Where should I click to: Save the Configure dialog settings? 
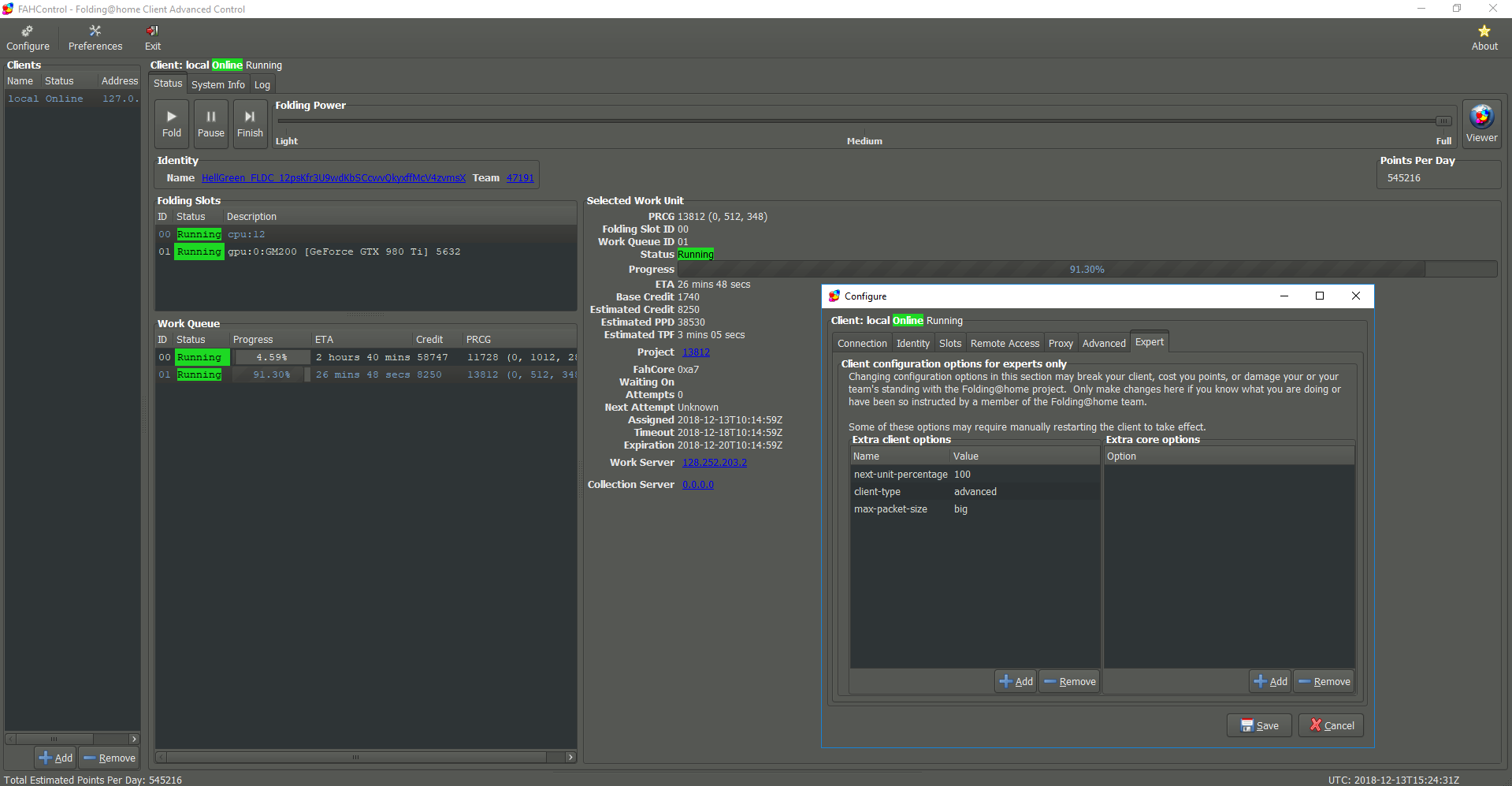click(1259, 725)
